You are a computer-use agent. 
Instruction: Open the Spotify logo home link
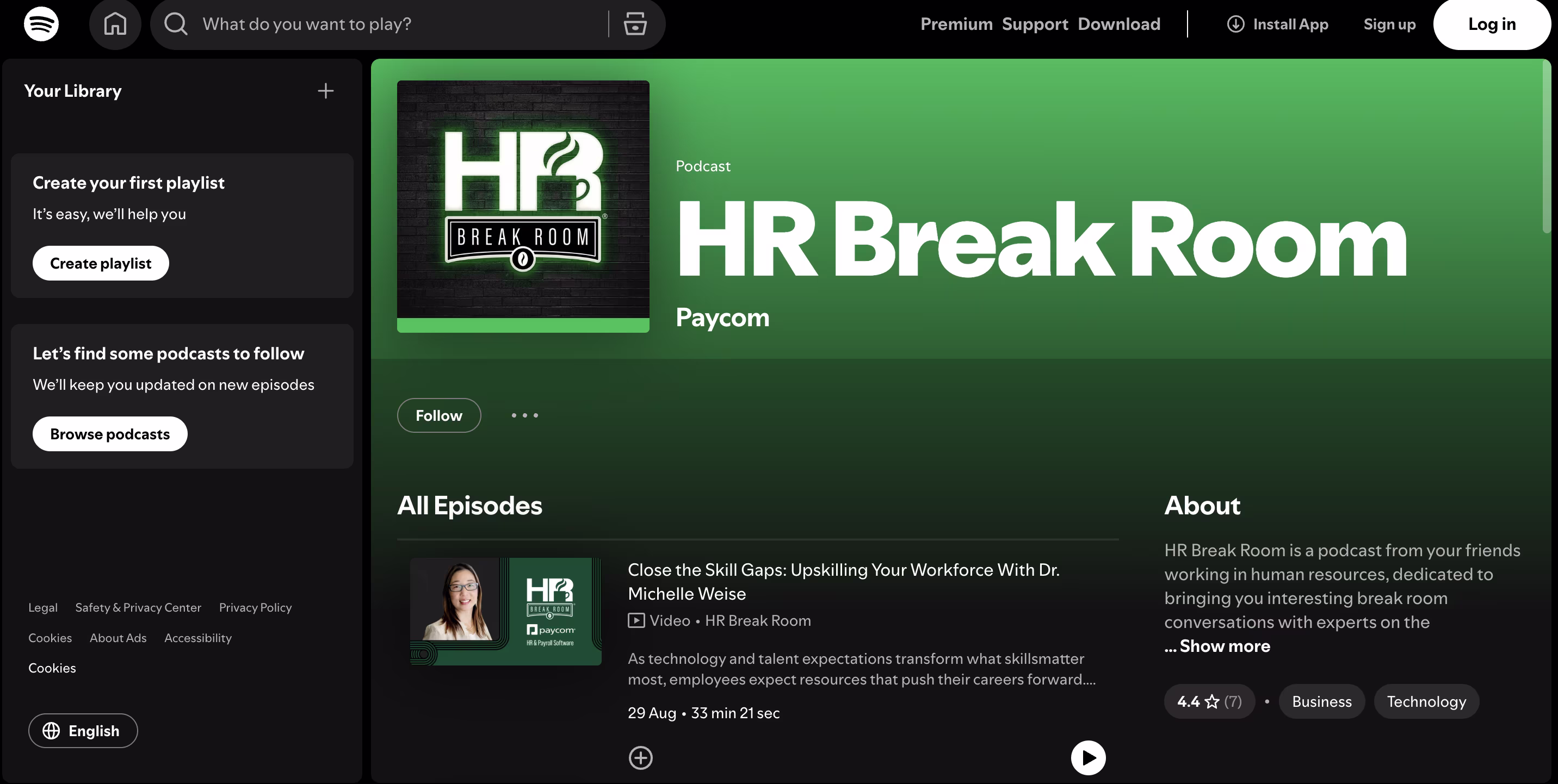pos(41,24)
